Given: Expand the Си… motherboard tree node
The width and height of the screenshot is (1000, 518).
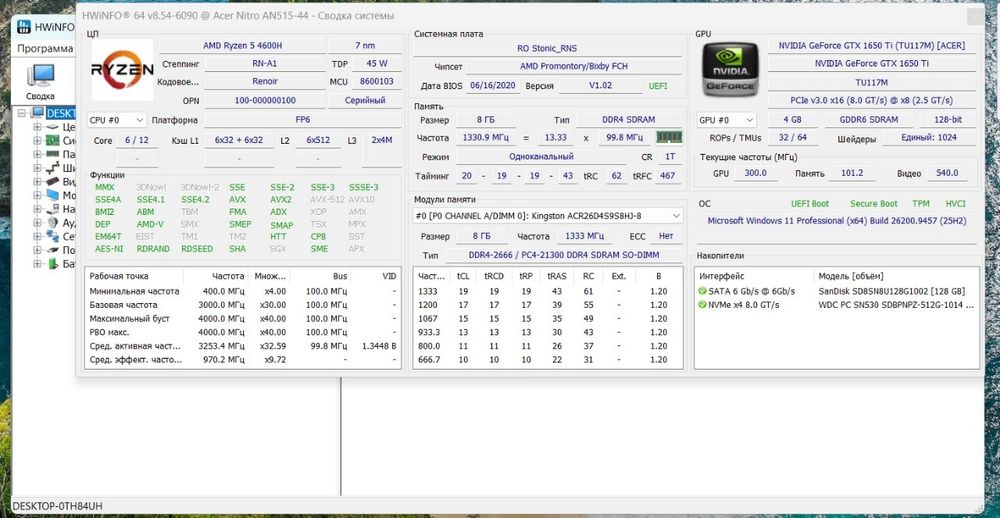Looking at the screenshot, I should tap(37, 140).
